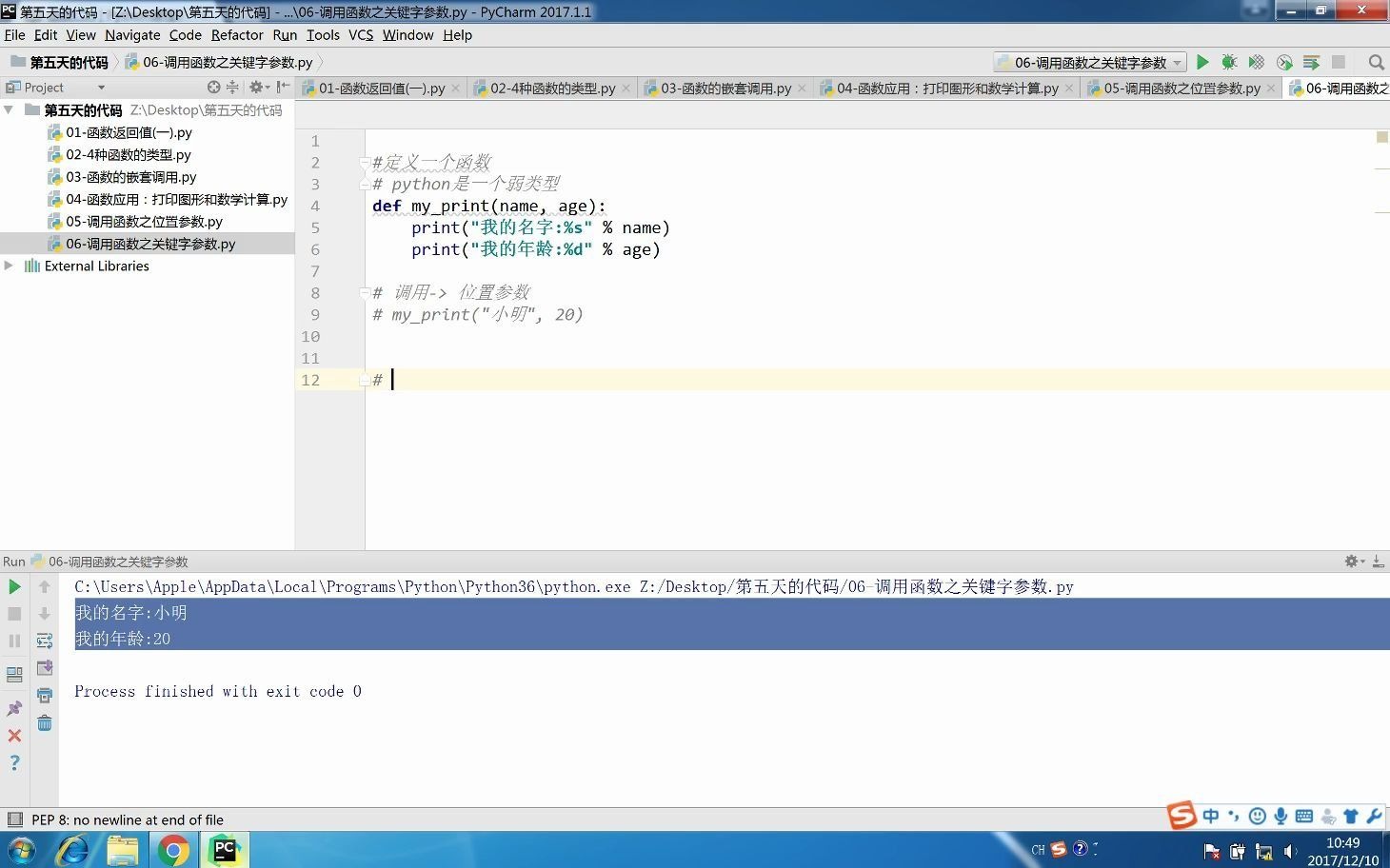Open the Navigate menu
The width and height of the screenshot is (1390, 868).
click(132, 34)
